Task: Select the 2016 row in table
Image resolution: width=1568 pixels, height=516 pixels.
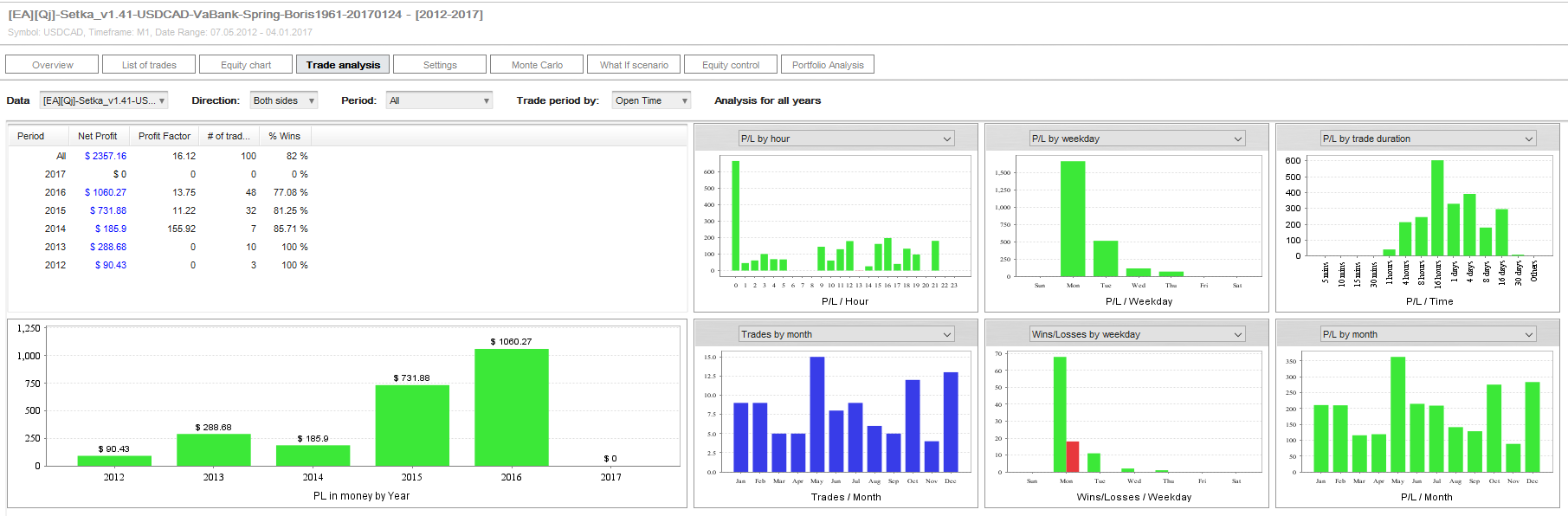Action: tap(160, 192)
